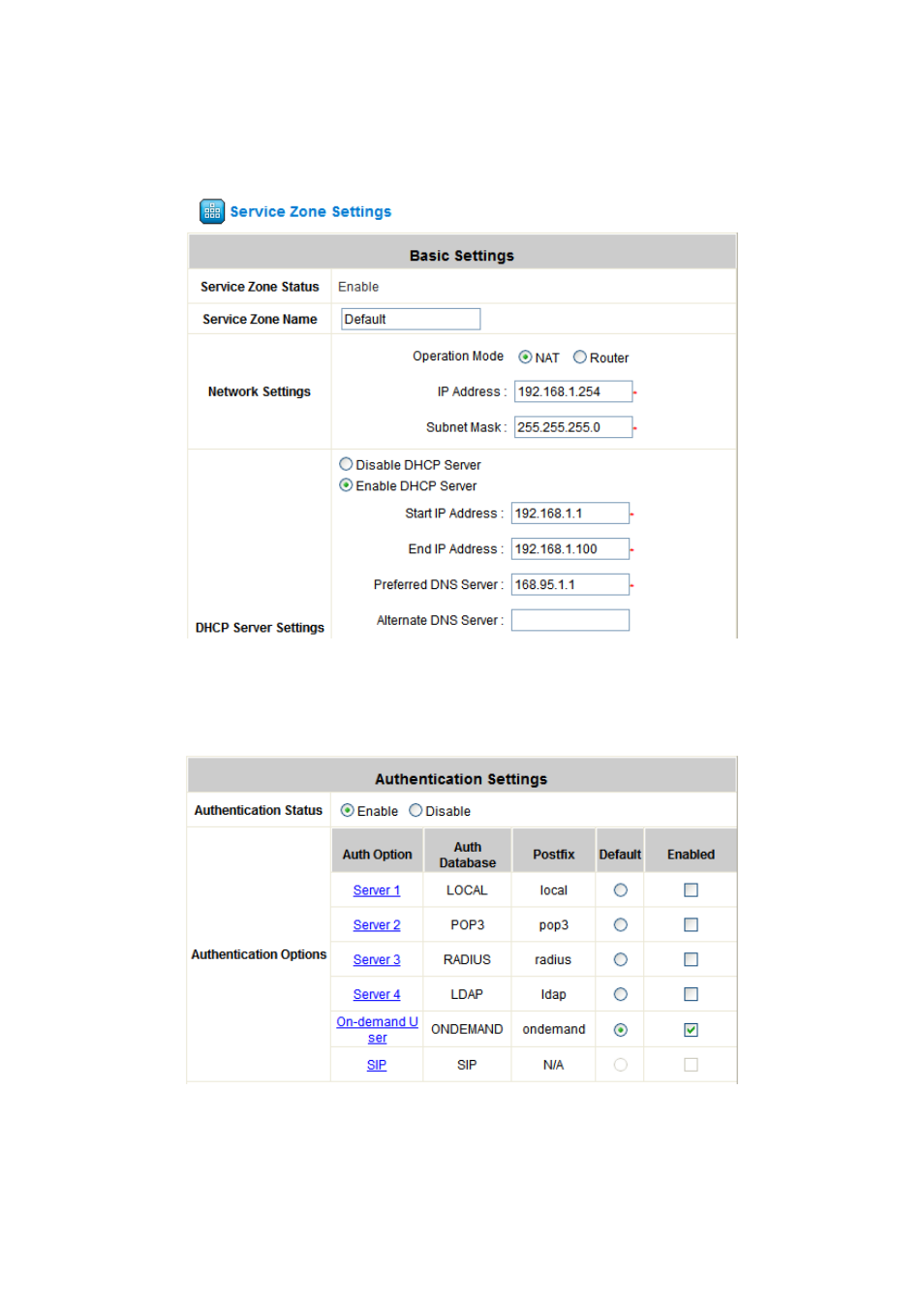This screenshot has width=924, height=1308.
Task: Click the LDAP database cell
Action: pyautogui.click(x=467, y=994)
